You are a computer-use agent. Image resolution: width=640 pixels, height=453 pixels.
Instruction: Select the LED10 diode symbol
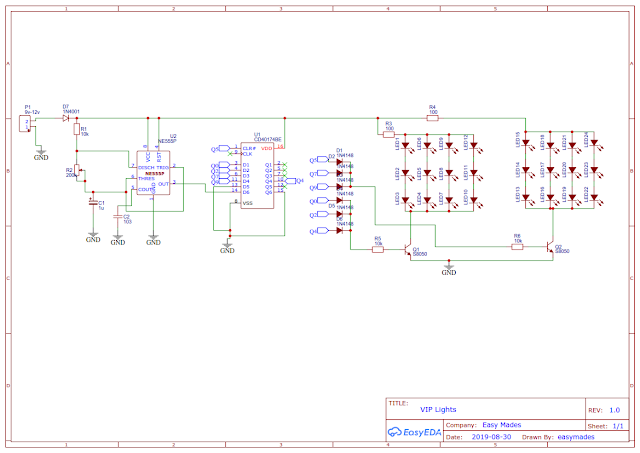[x=474, y=201]
